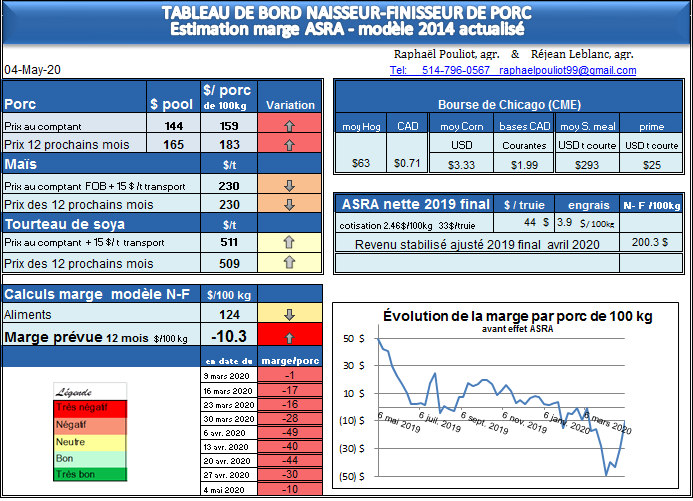Click the Aliments row variation arrow
This screenshot has height=501, width=693.
click(289, 316)
